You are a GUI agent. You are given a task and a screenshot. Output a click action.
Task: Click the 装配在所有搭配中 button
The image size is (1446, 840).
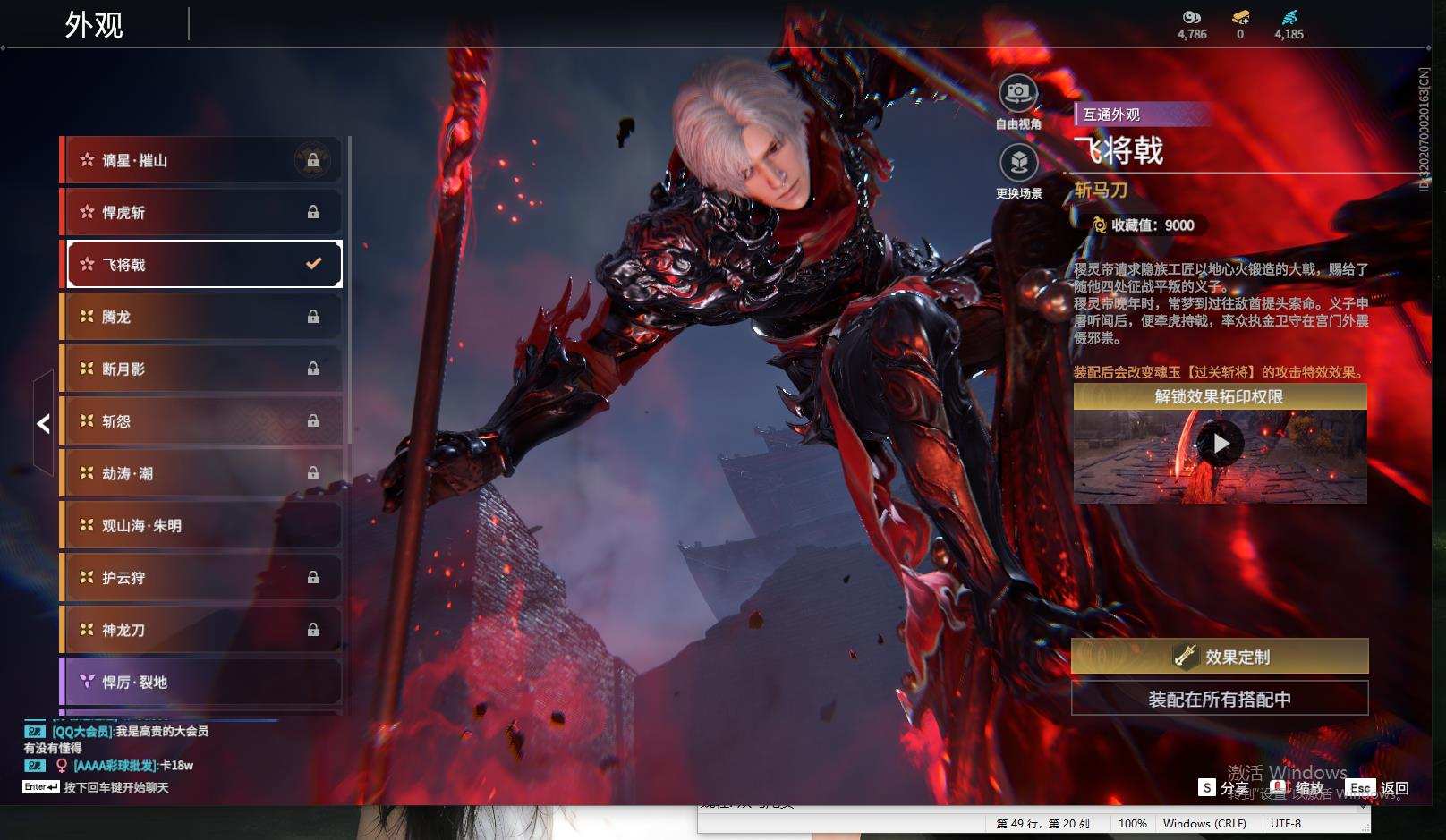1220,699
